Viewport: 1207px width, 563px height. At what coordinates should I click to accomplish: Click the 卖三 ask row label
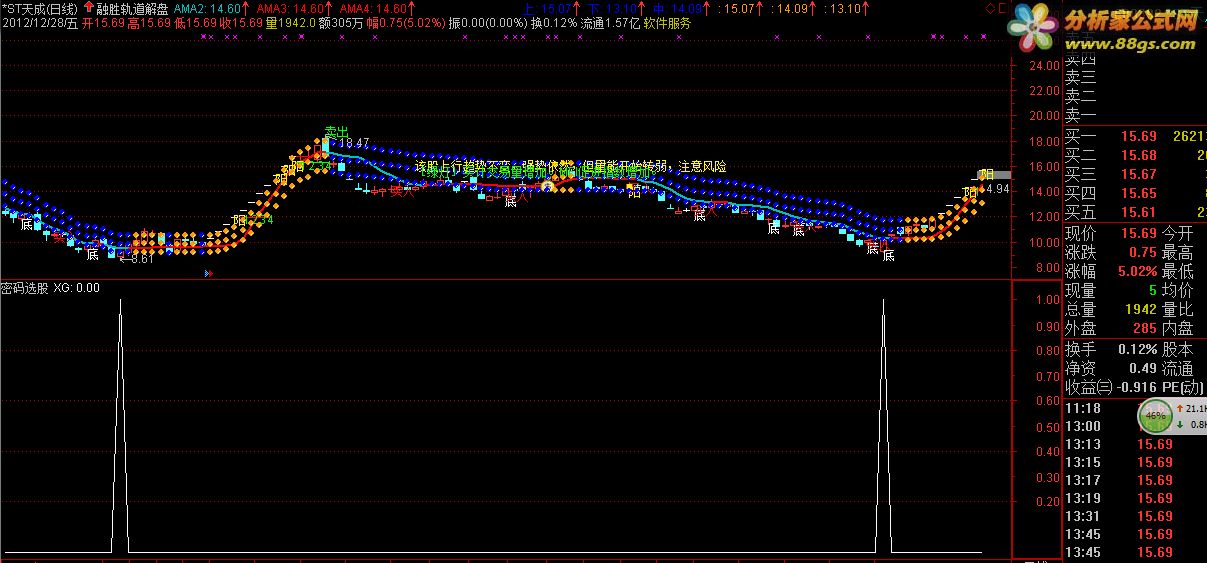[x=1081, y=78]
